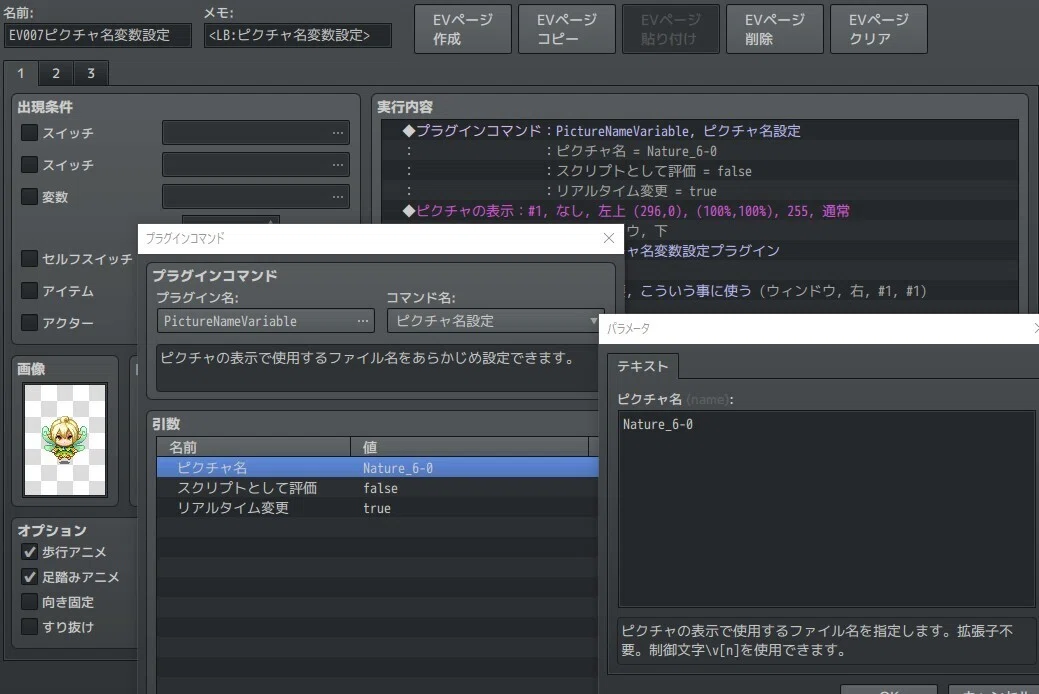The width and height of the screenshot is (1039, 694).
Task: Select the リアルタイム変更 = true content line
Action: [700, 191]
